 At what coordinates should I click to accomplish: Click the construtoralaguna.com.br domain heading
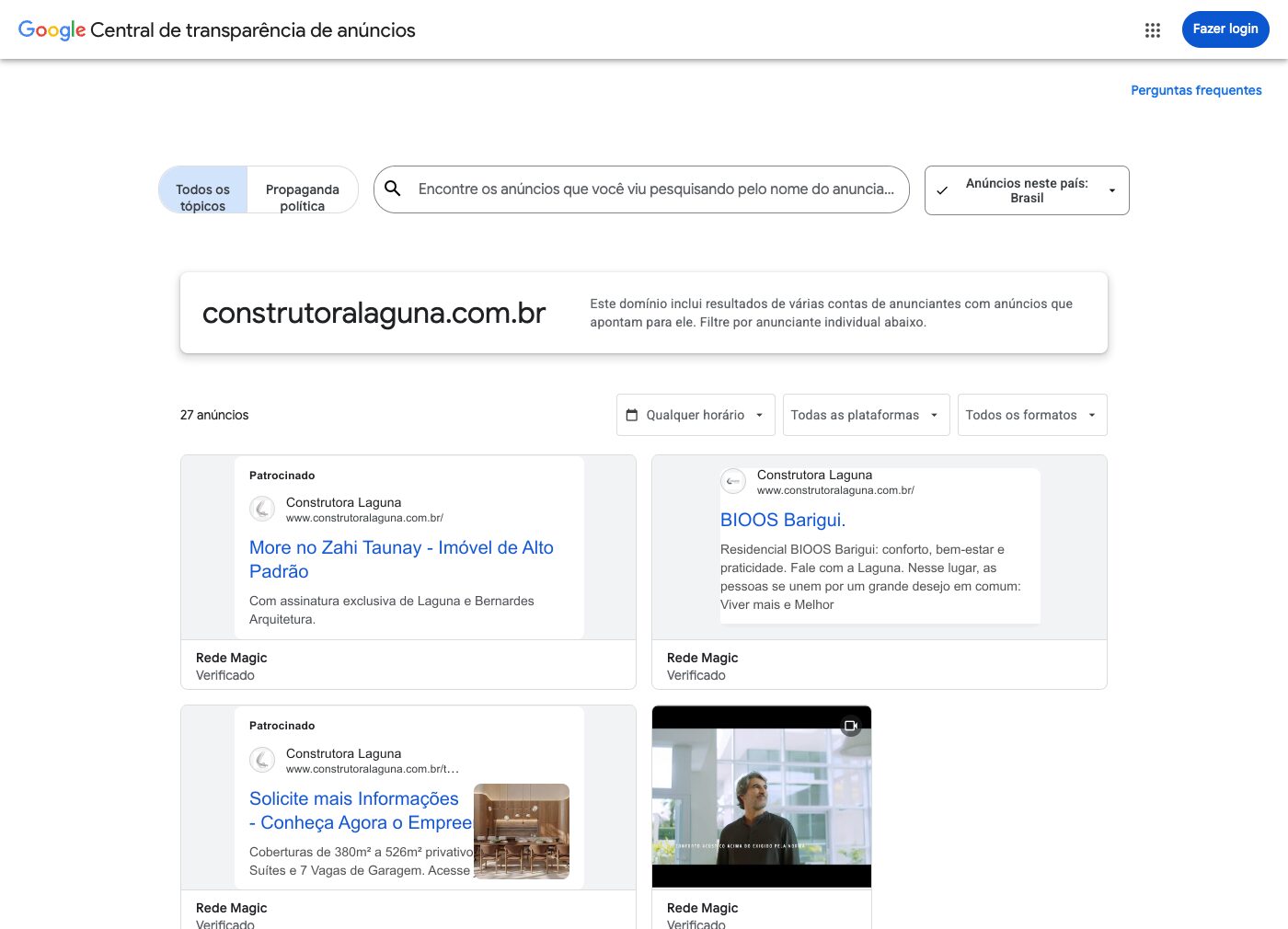click(374, 313)
